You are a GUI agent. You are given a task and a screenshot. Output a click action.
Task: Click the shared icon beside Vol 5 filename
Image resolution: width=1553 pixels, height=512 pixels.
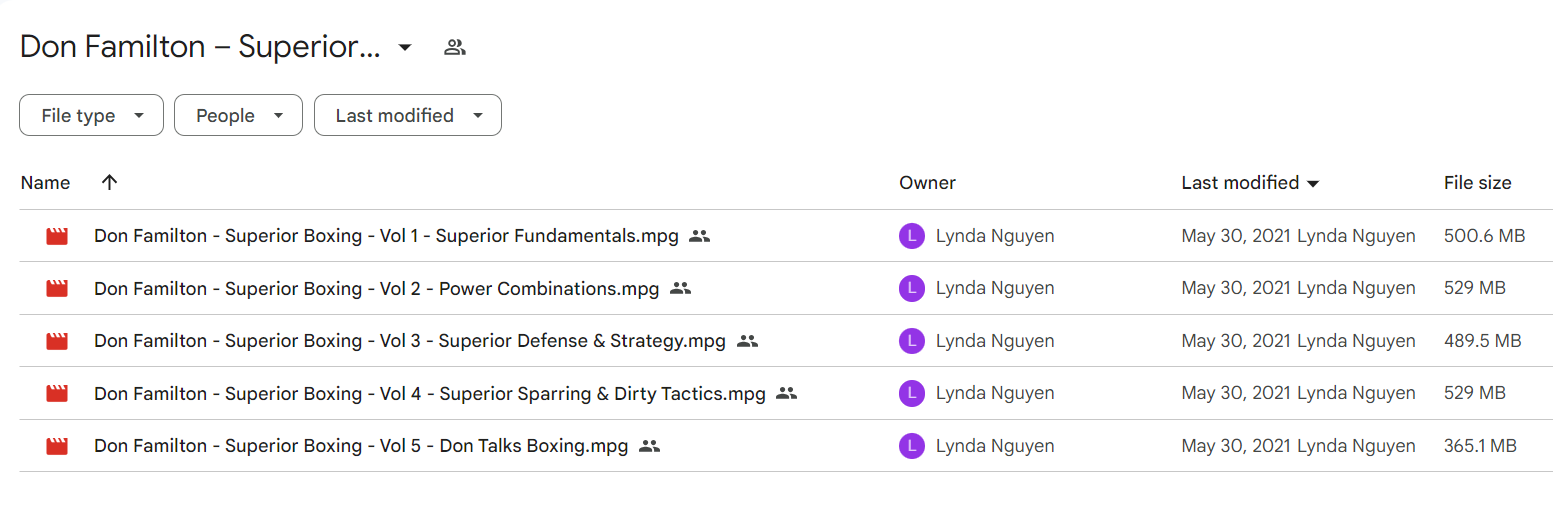click(x=650, y=446)
